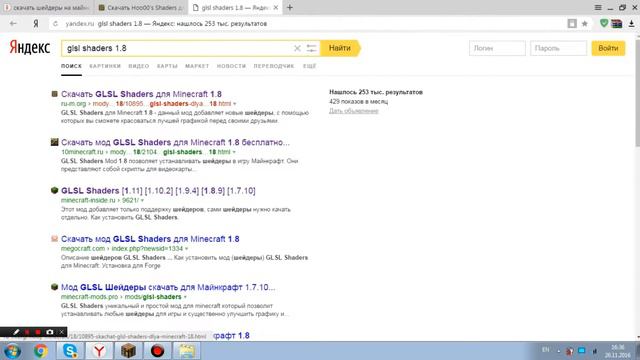Reload the page with the refresh icon
This screenshot has height=360, width=640.
point(56,24)
